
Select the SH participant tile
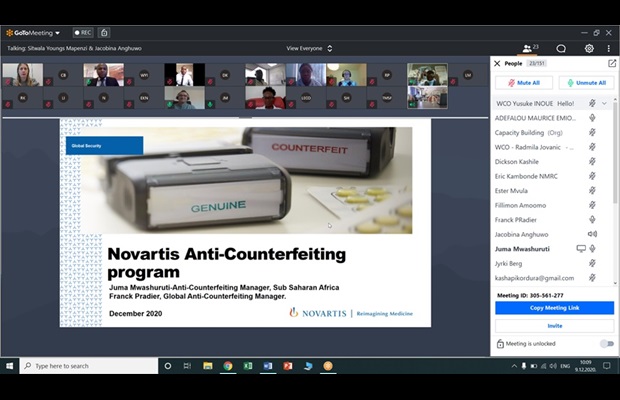[x=346, y=98]
